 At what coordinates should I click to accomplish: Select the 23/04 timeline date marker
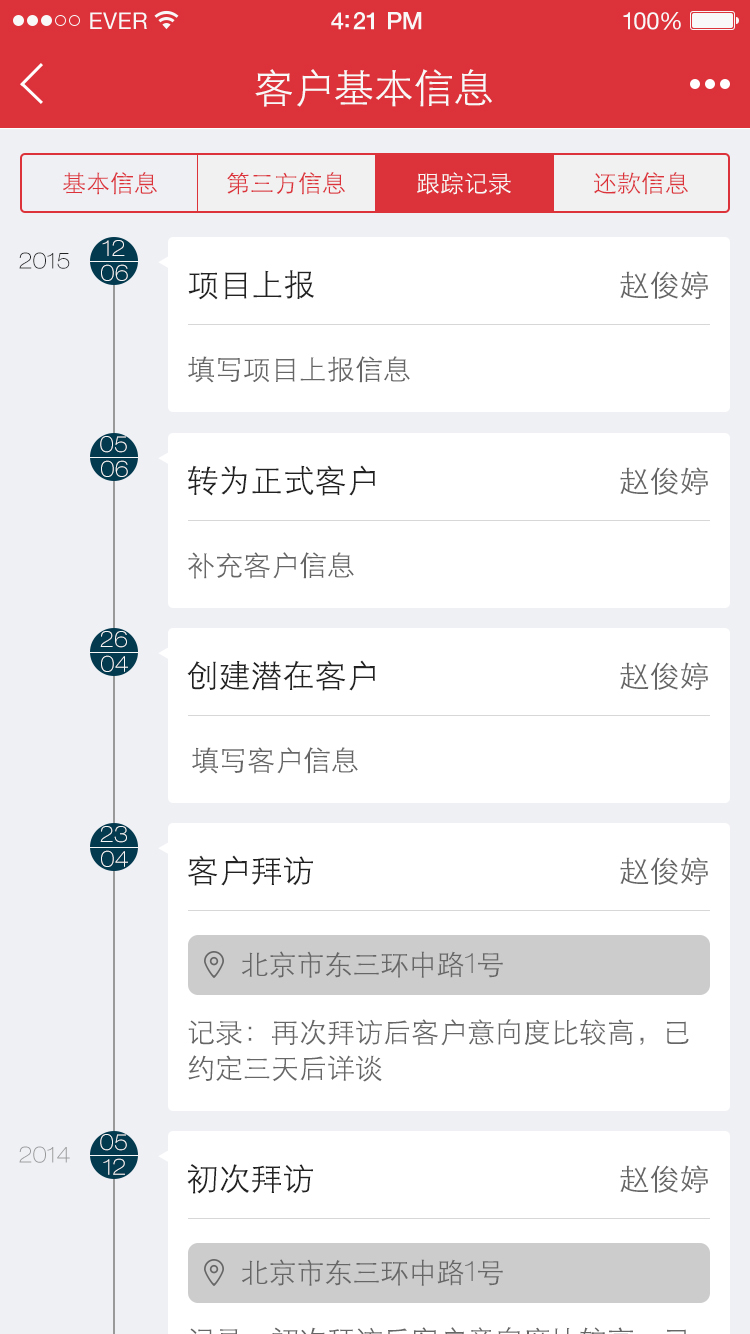[114, 847]
